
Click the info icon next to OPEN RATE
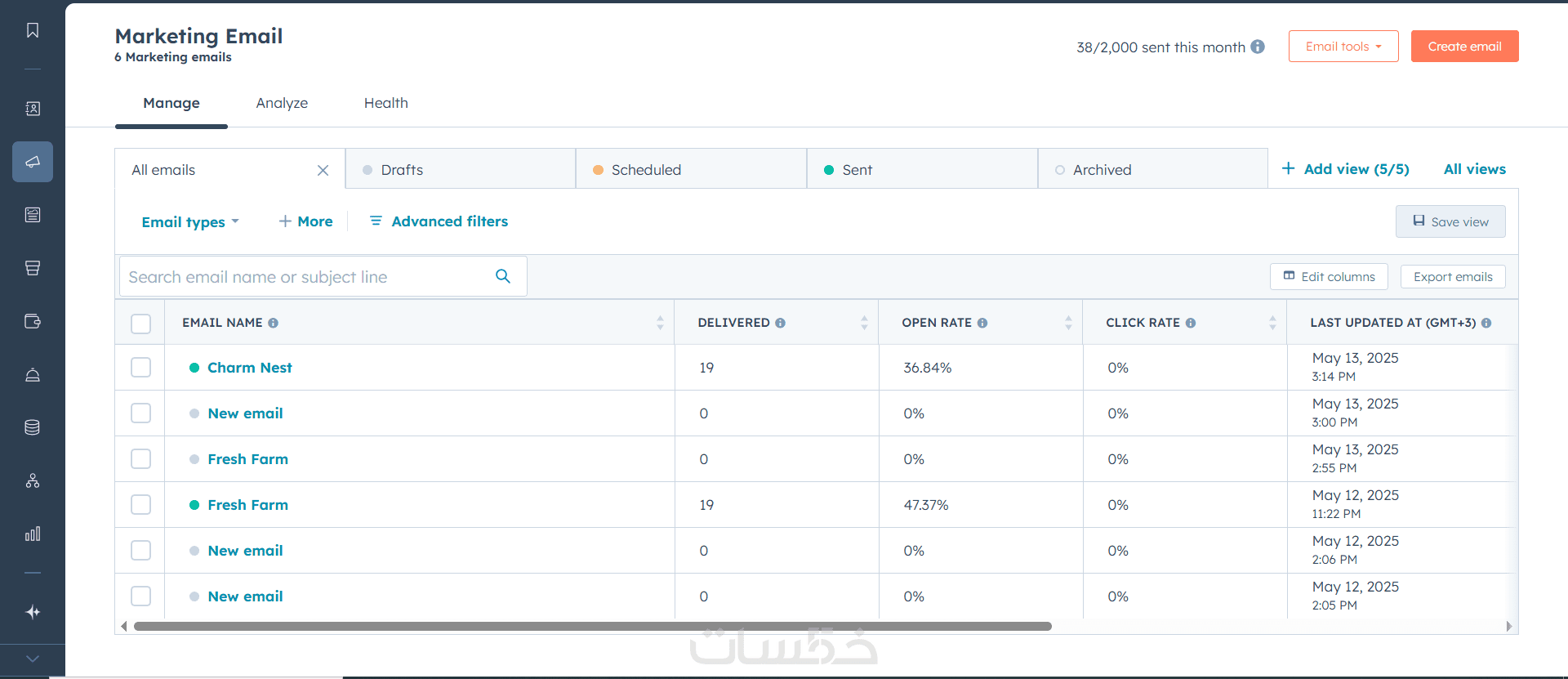(982, 323)
